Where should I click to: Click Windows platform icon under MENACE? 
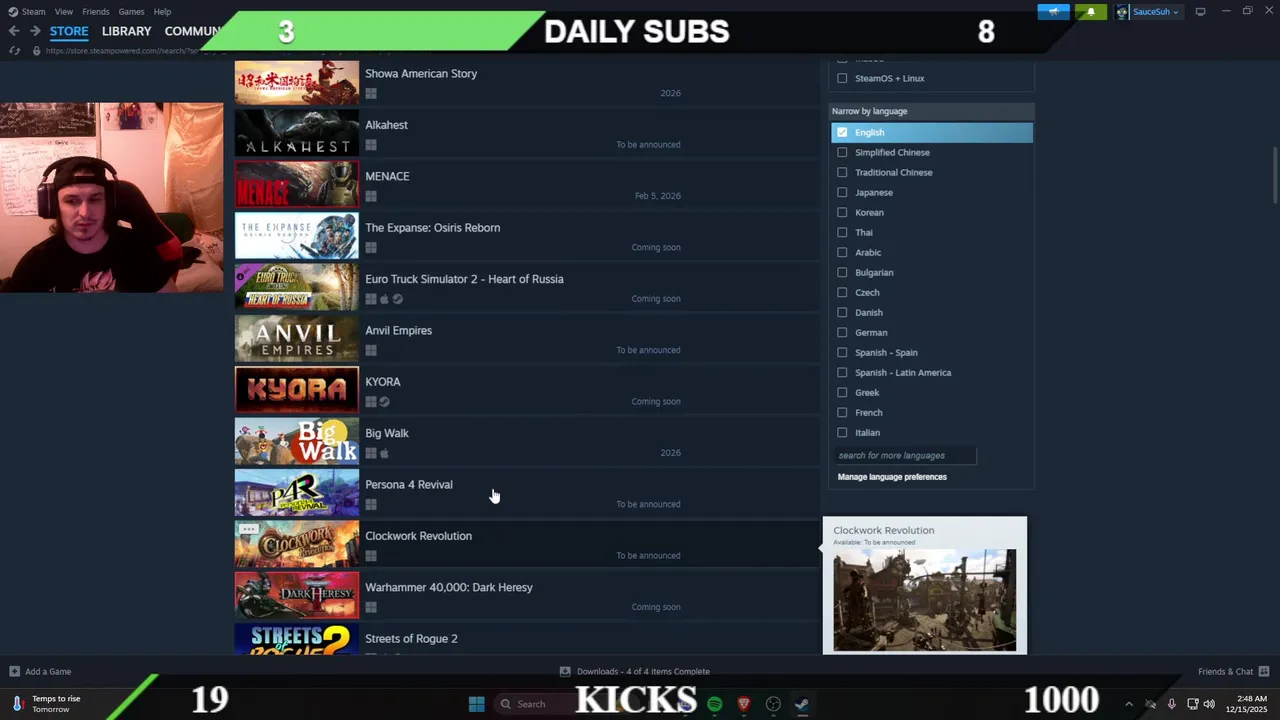[x=371, y=196]
